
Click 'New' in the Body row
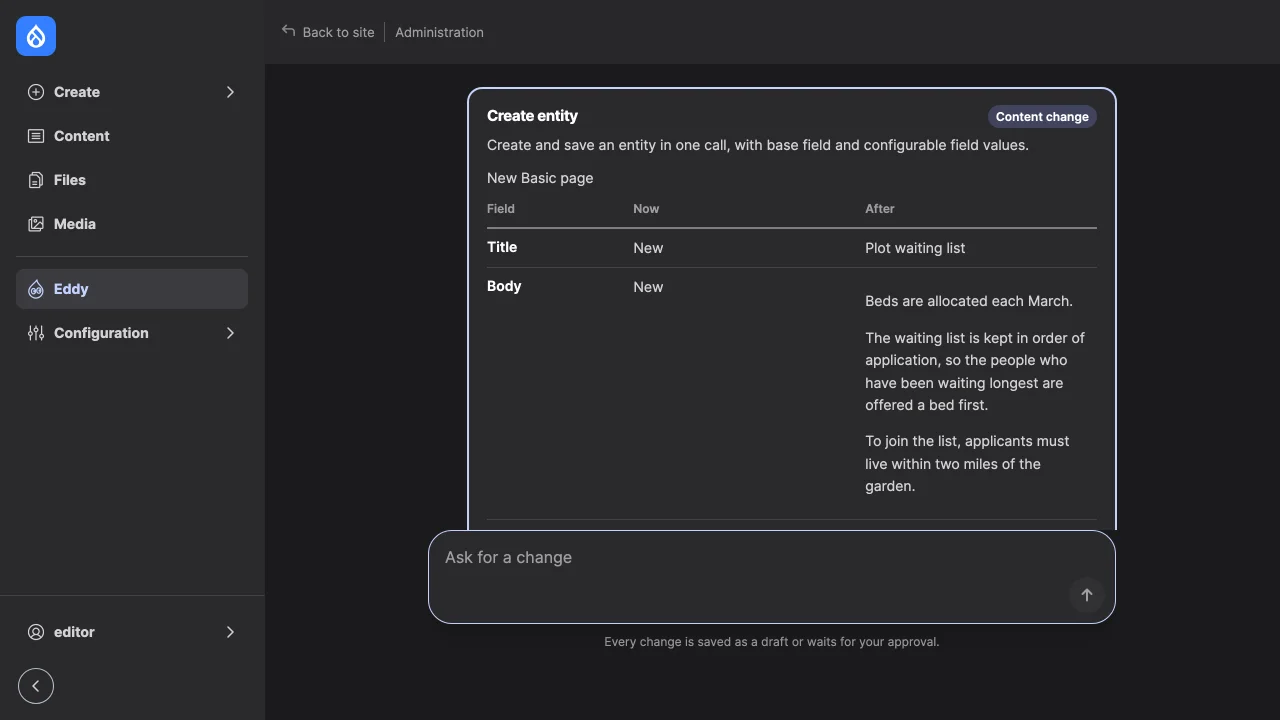(648, 287)
